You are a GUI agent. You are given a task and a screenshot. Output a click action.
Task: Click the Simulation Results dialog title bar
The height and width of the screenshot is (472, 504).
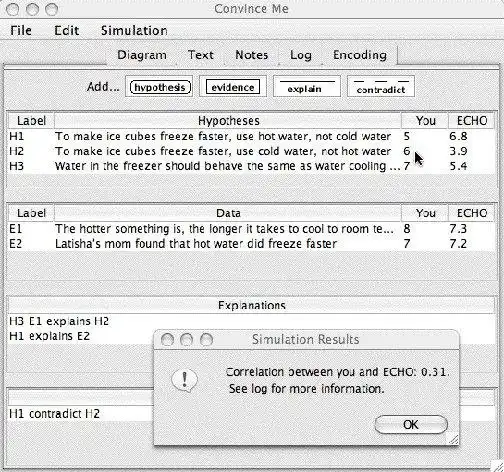click(x=306, y=340)
